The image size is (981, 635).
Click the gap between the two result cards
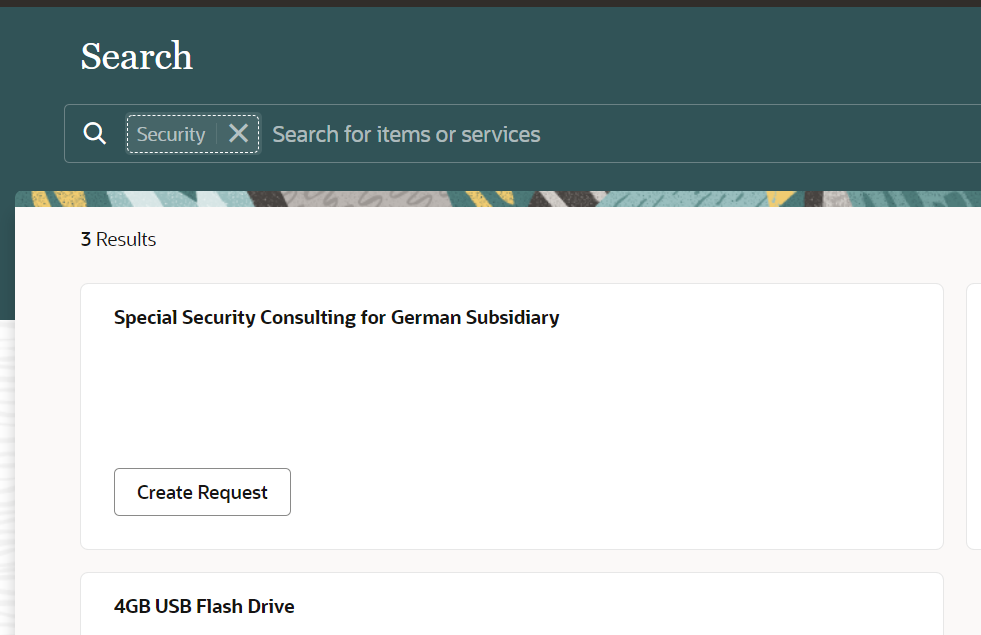500,561
